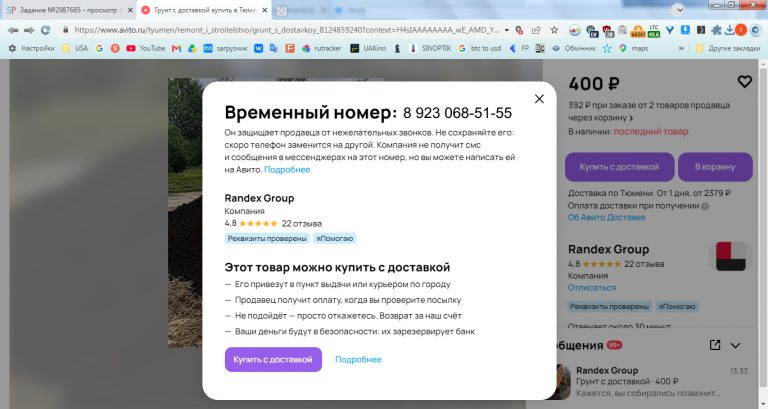Show hidden bookmarks with double chevron
Screen dimensions: 768x409
681,48
